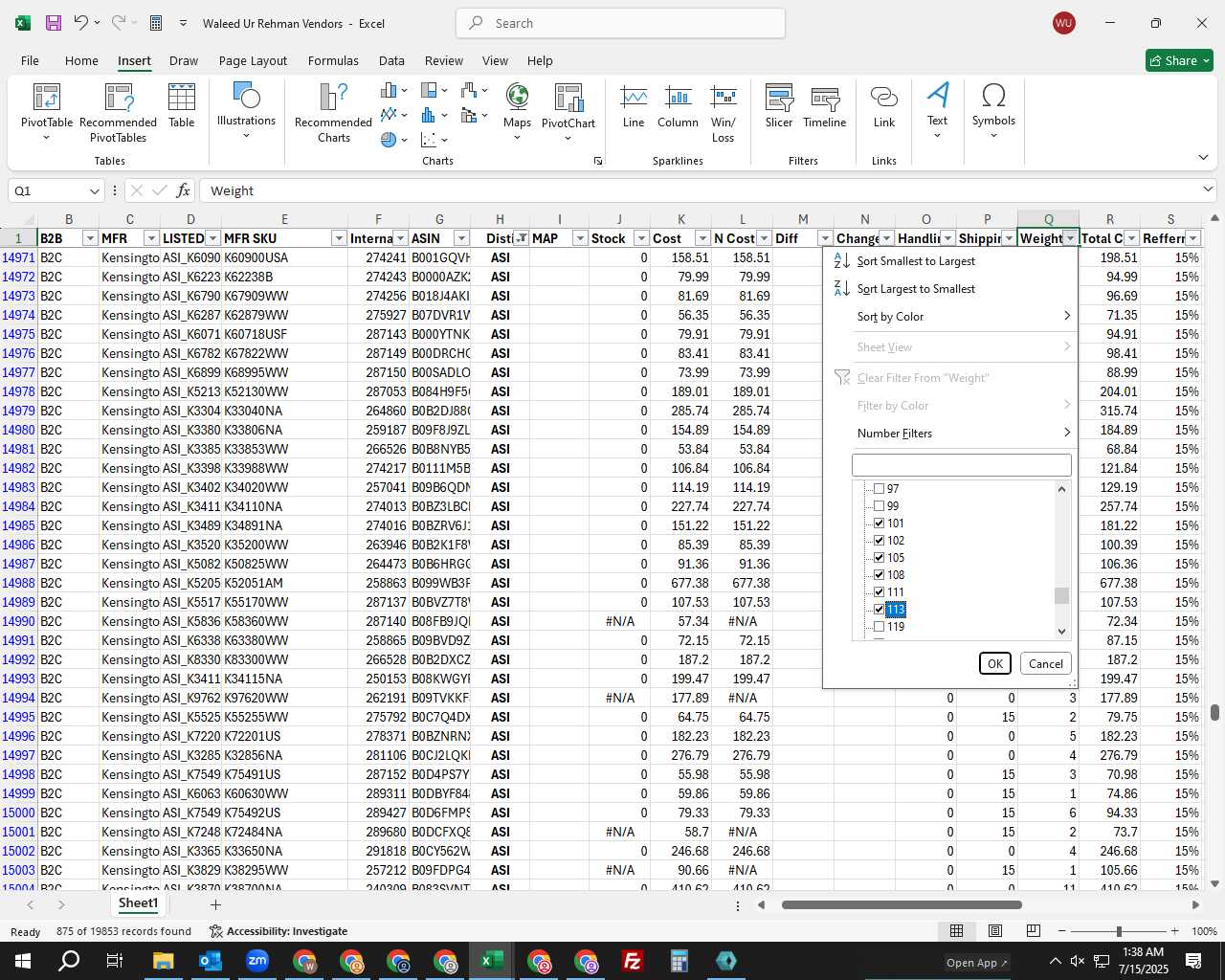1225x980 pixels.
Task: Insert a Line sparkline
Action: click(634, 106)
